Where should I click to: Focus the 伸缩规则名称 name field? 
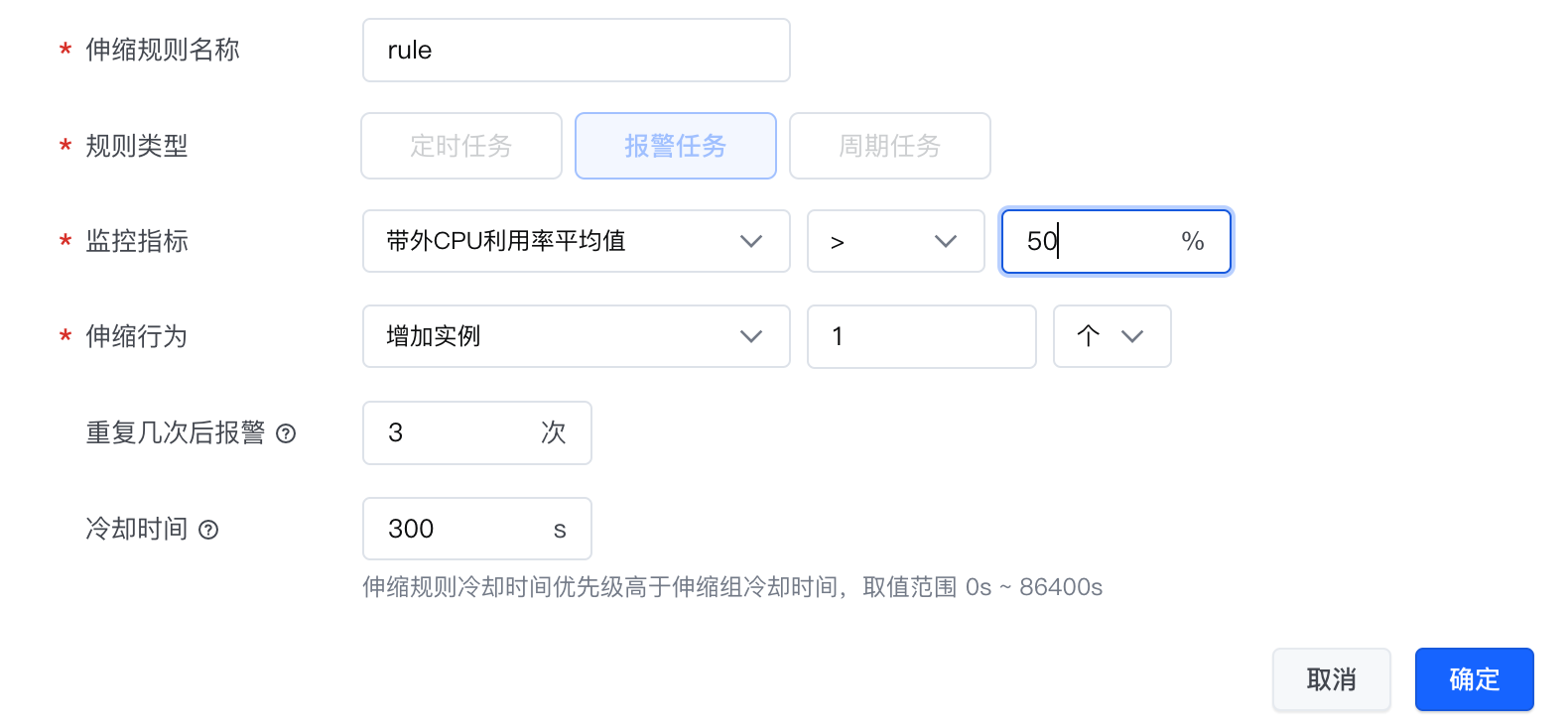(x=576, y=51)
